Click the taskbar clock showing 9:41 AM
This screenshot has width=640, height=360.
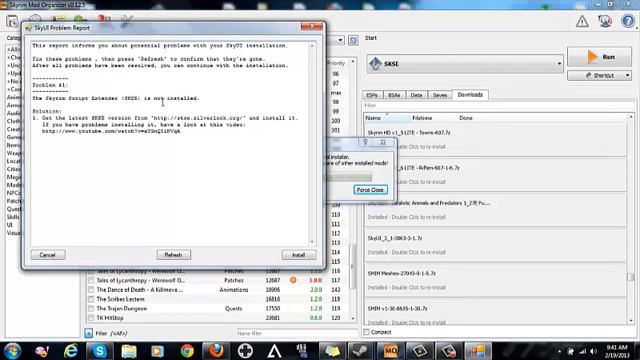coord(616,351)
